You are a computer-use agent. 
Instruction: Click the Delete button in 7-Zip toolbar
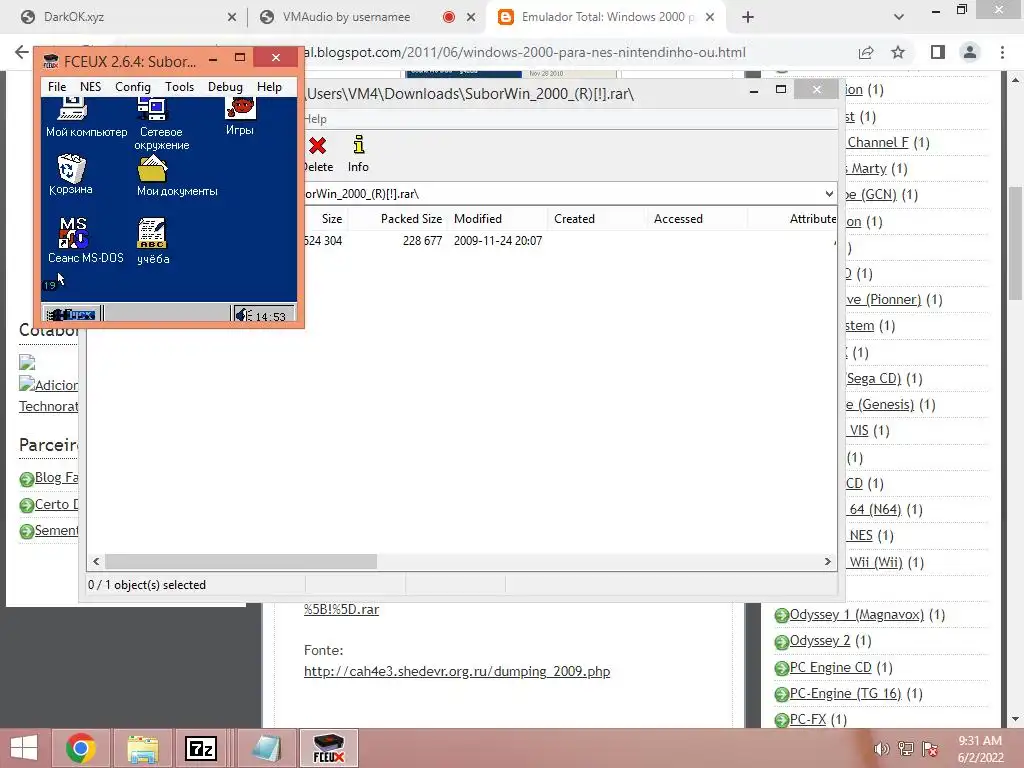coord(319,154)
